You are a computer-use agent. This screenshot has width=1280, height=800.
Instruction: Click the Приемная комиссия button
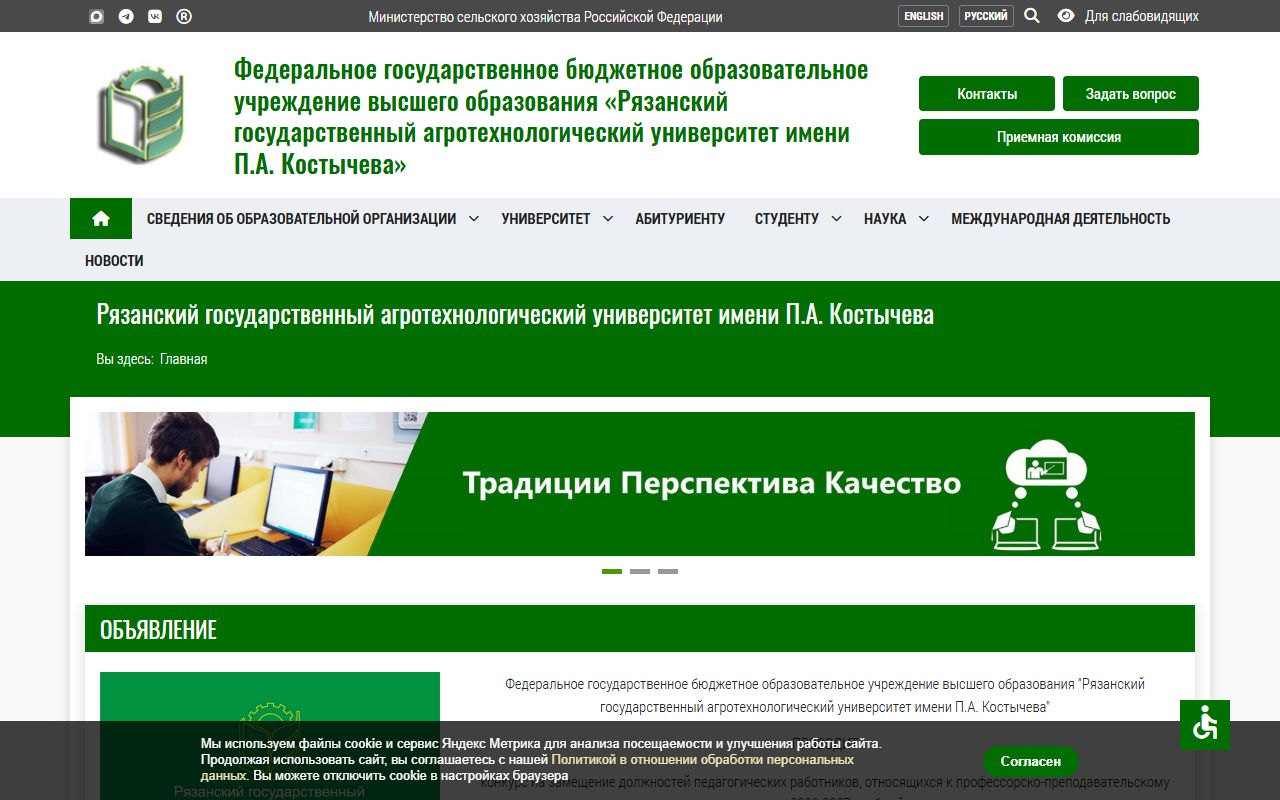tap(1059, 137)
